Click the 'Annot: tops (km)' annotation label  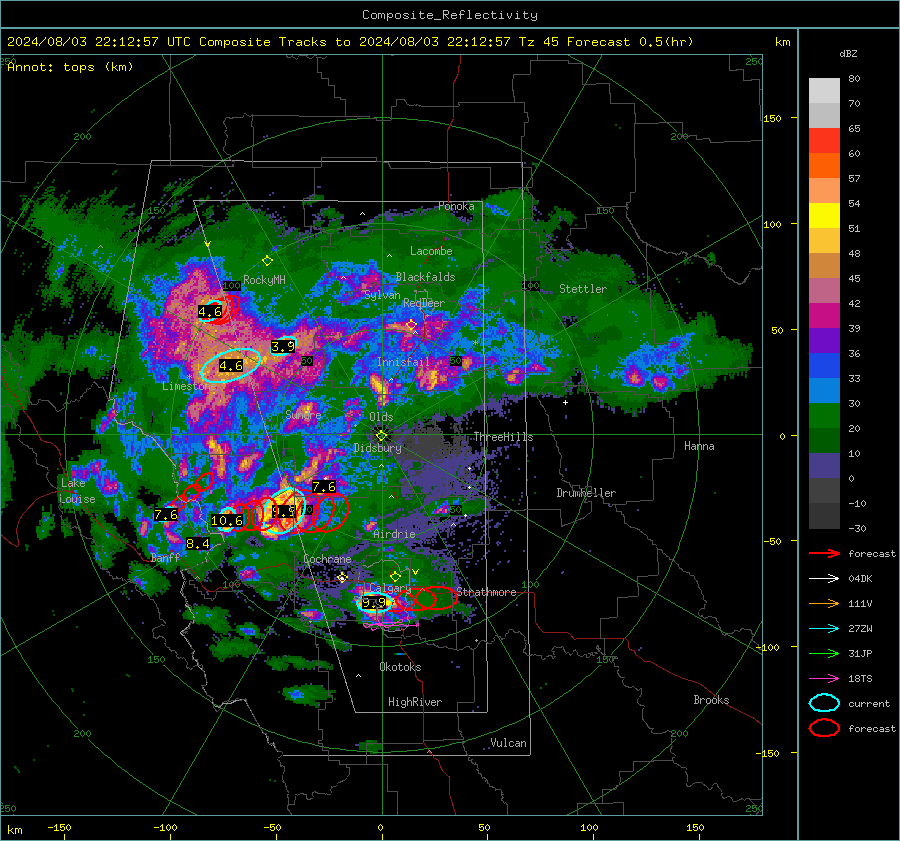pos(70,67)
